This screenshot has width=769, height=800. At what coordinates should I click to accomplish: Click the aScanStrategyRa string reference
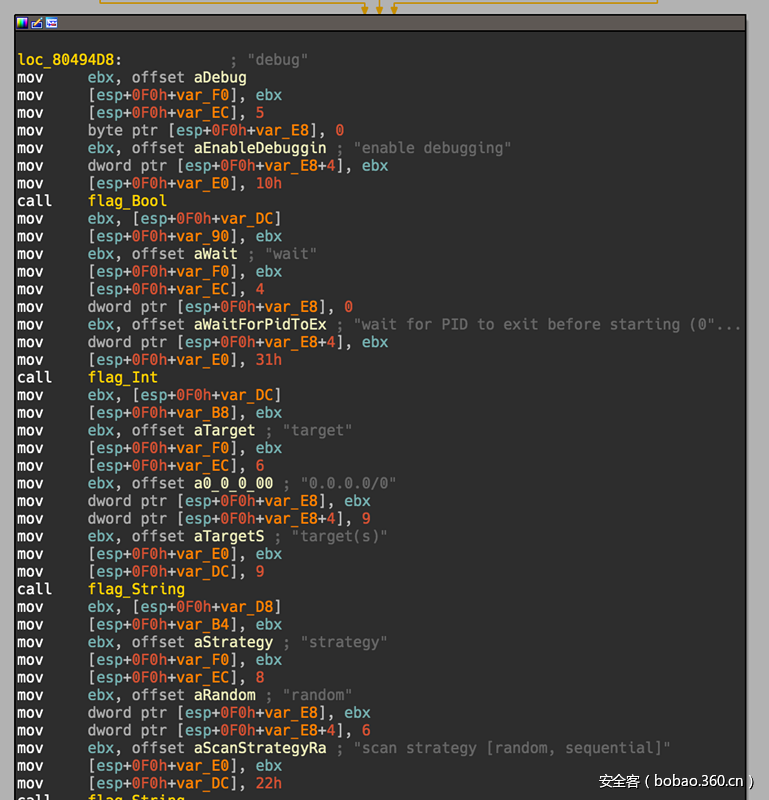(260, 748)
